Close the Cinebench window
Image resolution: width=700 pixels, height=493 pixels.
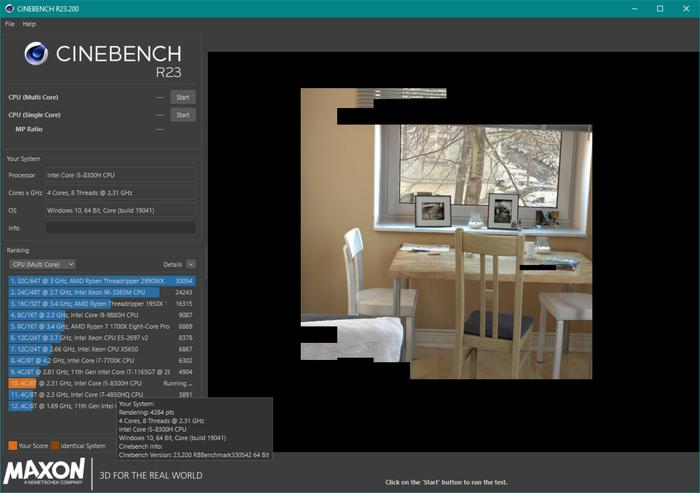(686, 9)
